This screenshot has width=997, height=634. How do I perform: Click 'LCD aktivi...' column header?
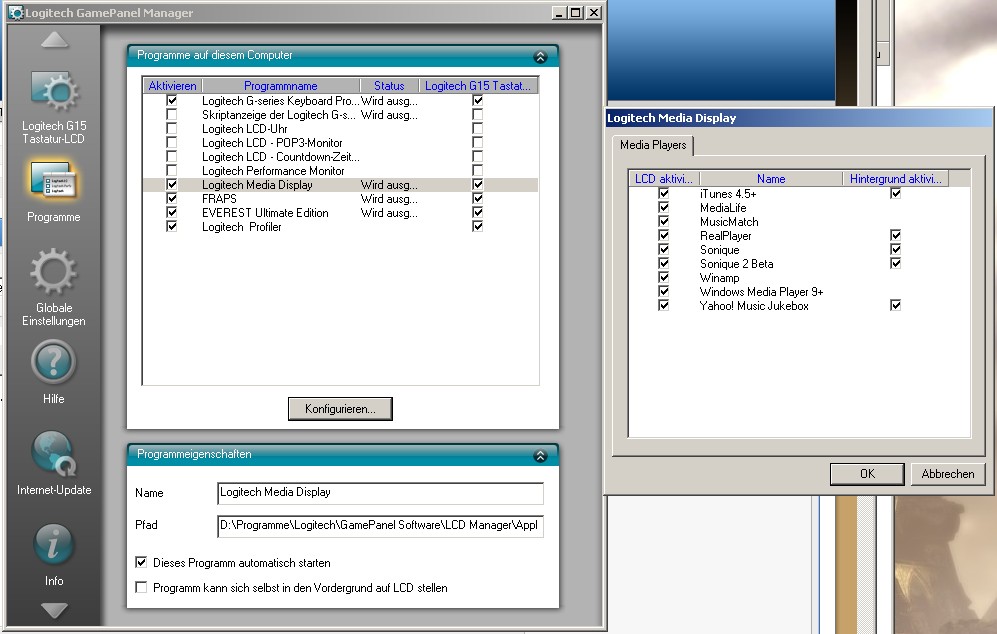[x=664, y=179]
